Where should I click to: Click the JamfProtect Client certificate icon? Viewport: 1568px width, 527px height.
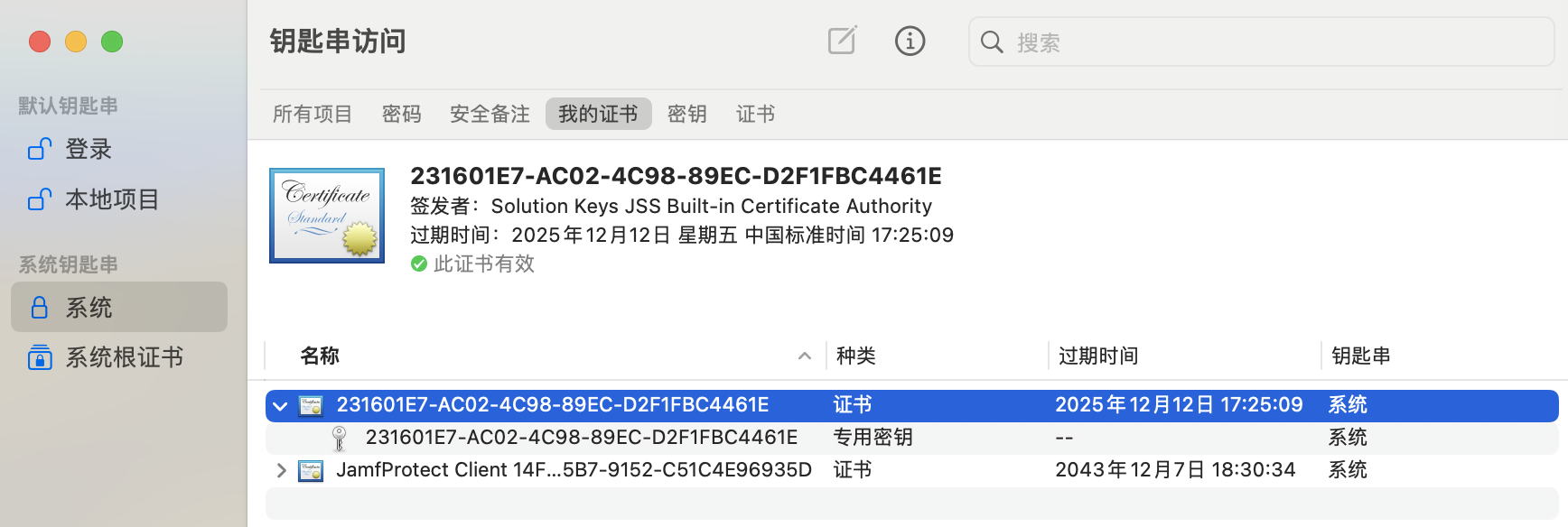(311, 470)
